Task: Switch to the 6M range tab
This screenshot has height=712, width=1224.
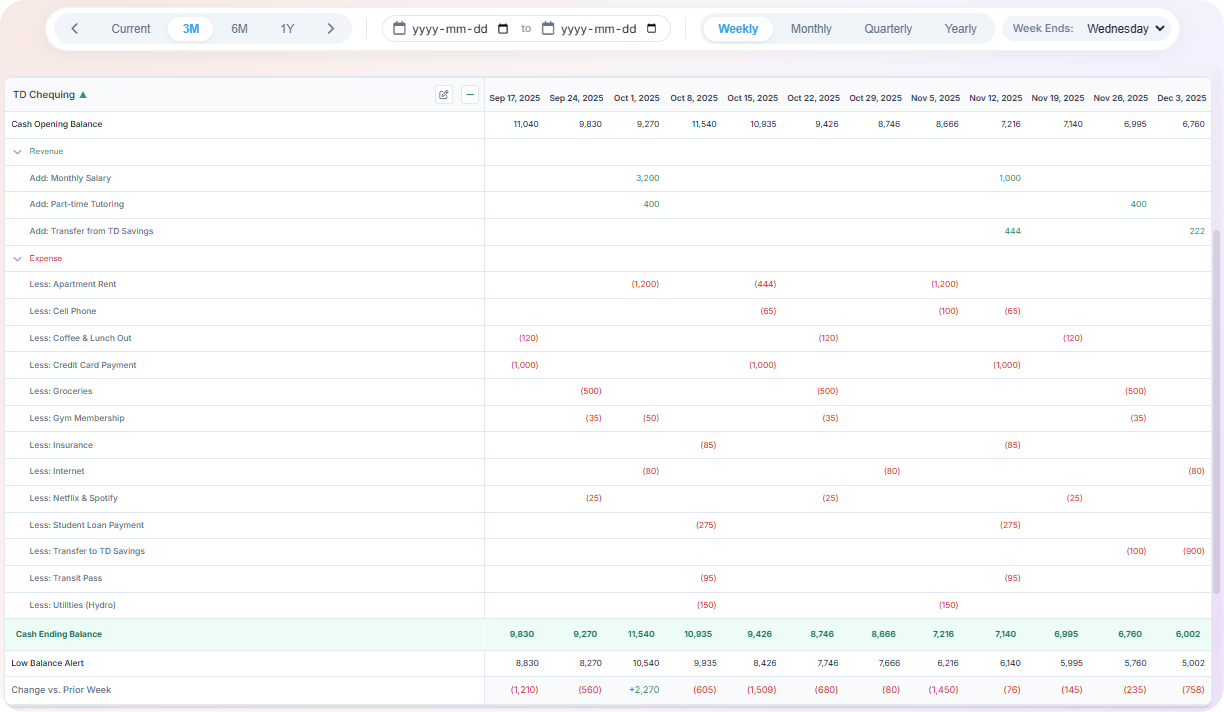Action: click(239, 29)
